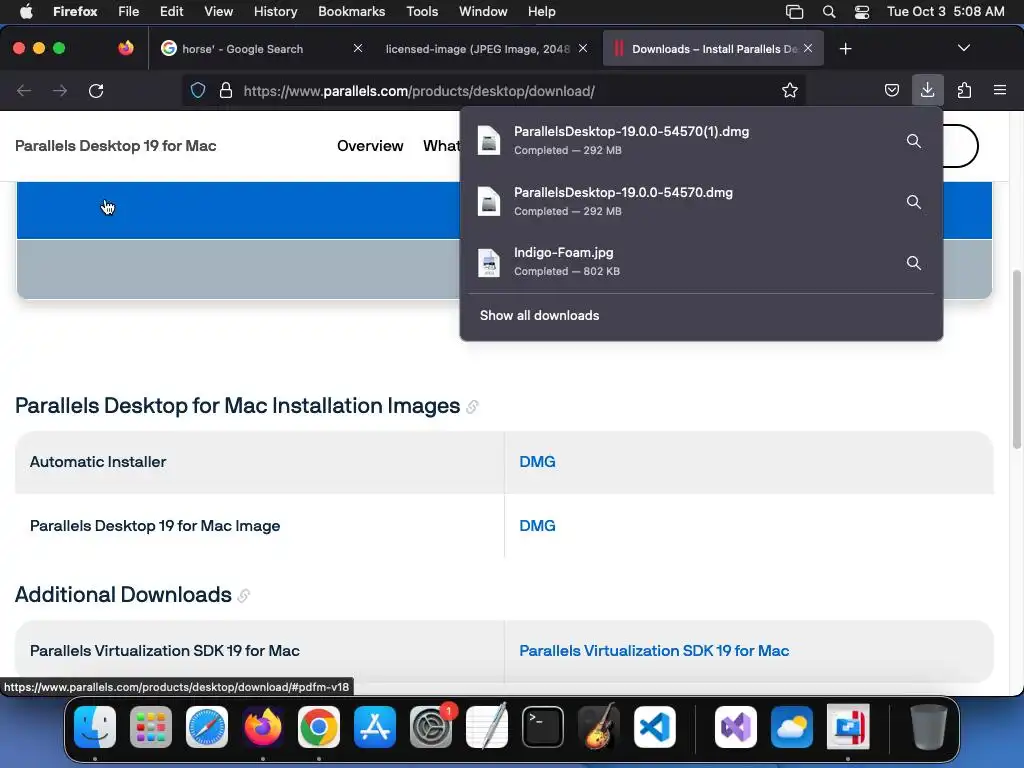Toggle the Downloads toolbar button
The width and height of the screenshot is (1024, 768).
[927, 90]
